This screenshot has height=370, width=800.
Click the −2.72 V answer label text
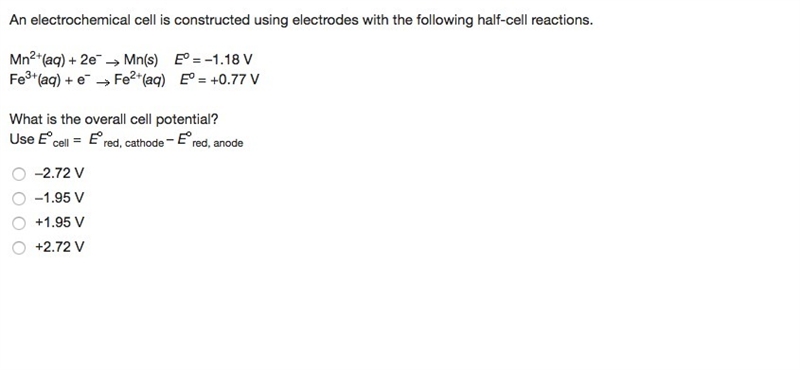(x=59, y=174)
